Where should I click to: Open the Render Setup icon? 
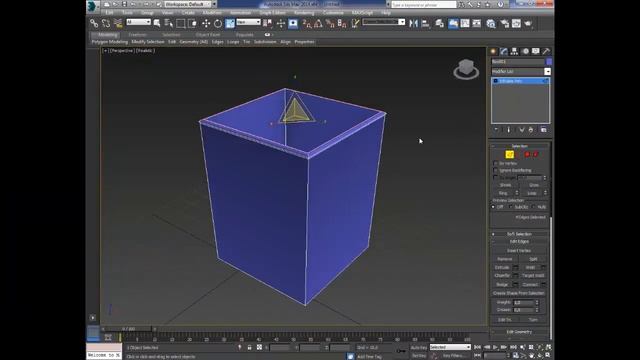click(x=504, y=23)
